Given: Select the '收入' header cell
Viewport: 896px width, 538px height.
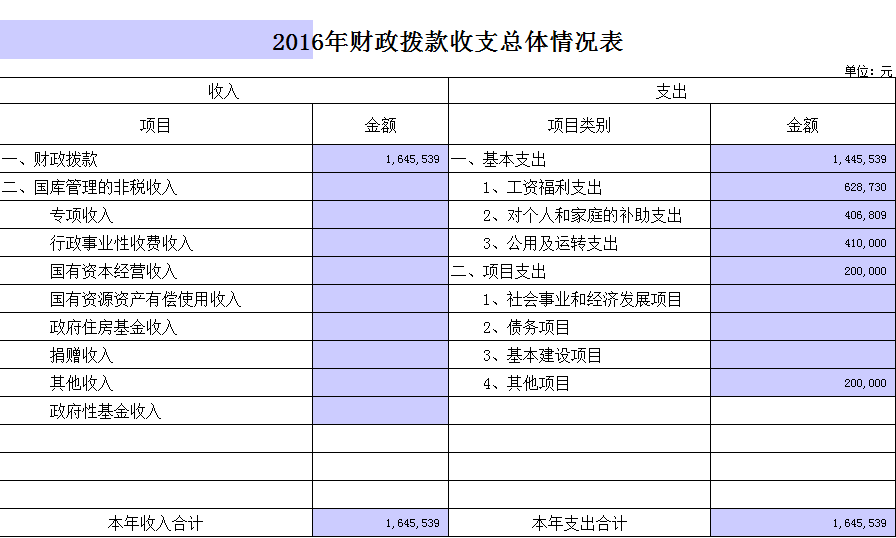Looking at the screenshot, I should [x=223, y=92].
